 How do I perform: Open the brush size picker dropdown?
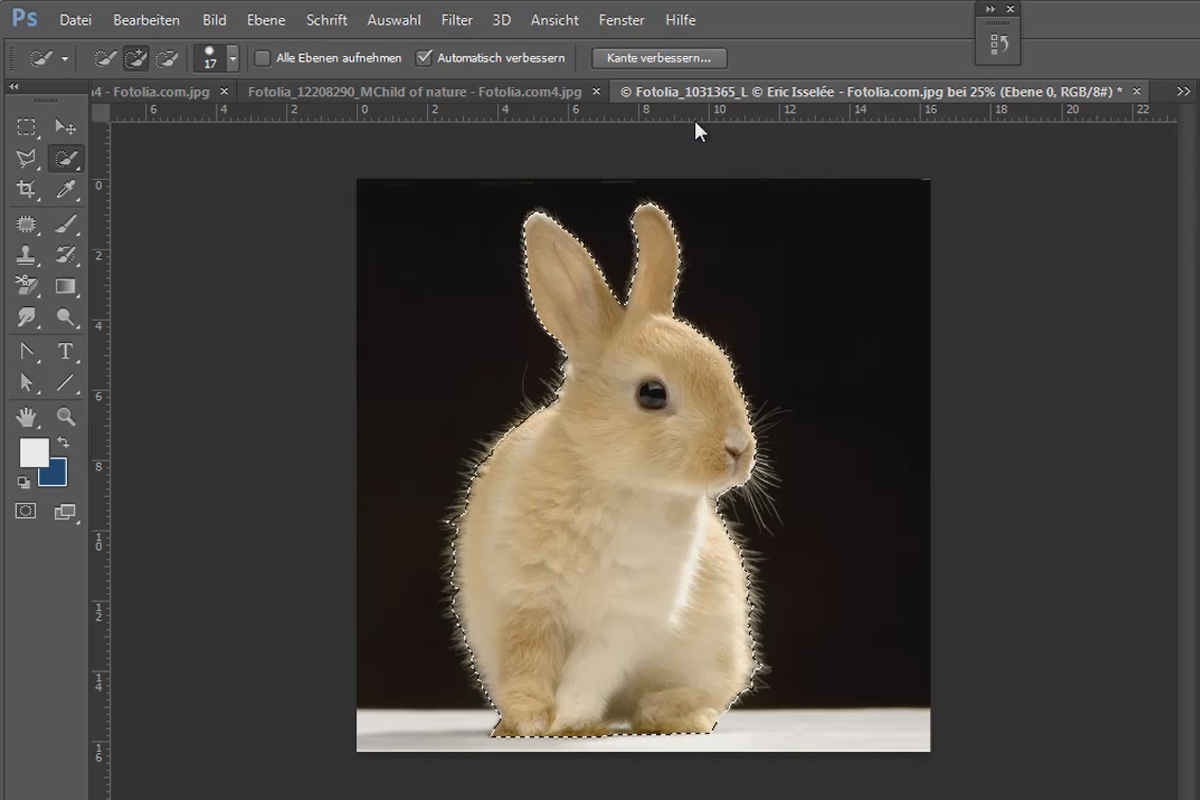click(x=233, y=58)
